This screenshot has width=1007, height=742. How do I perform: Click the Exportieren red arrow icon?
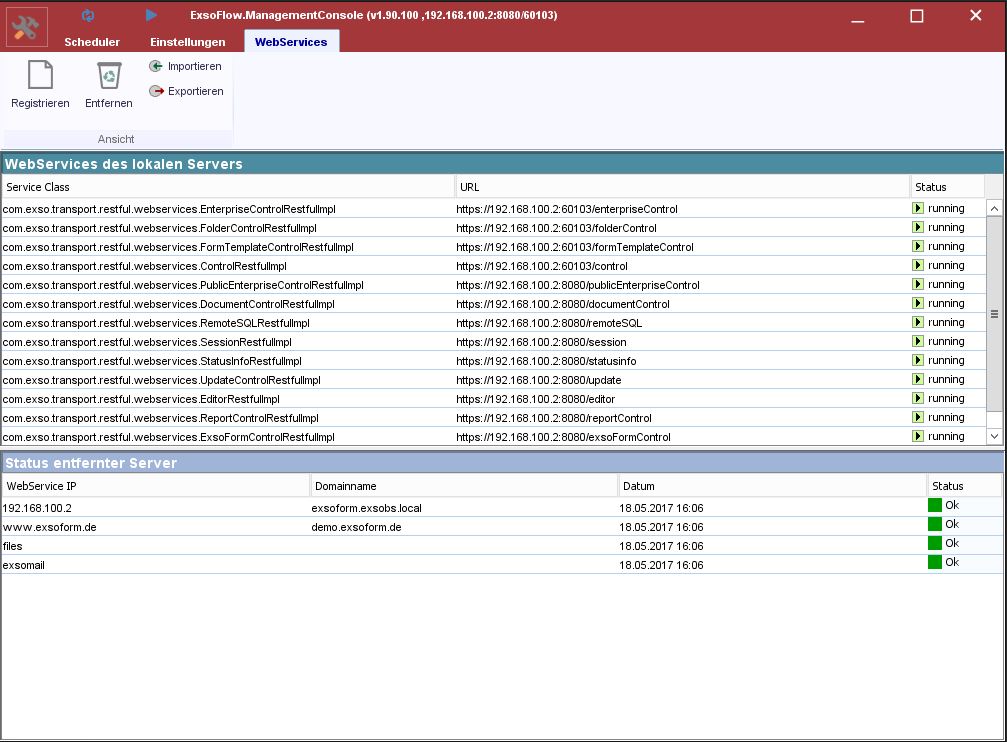click(156, 91)
